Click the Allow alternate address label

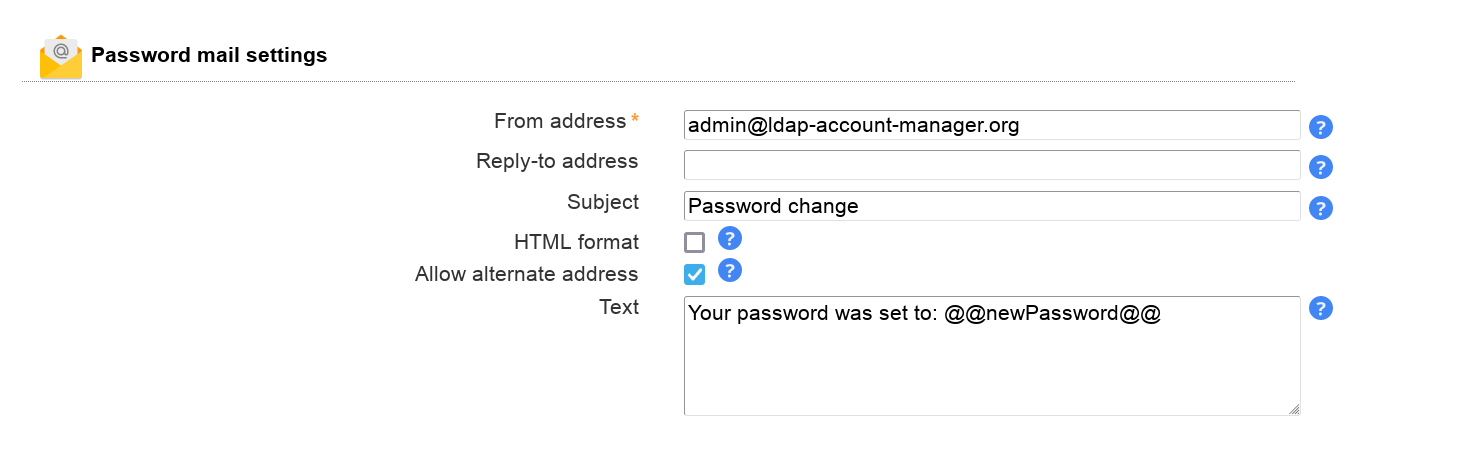point(526,274)
